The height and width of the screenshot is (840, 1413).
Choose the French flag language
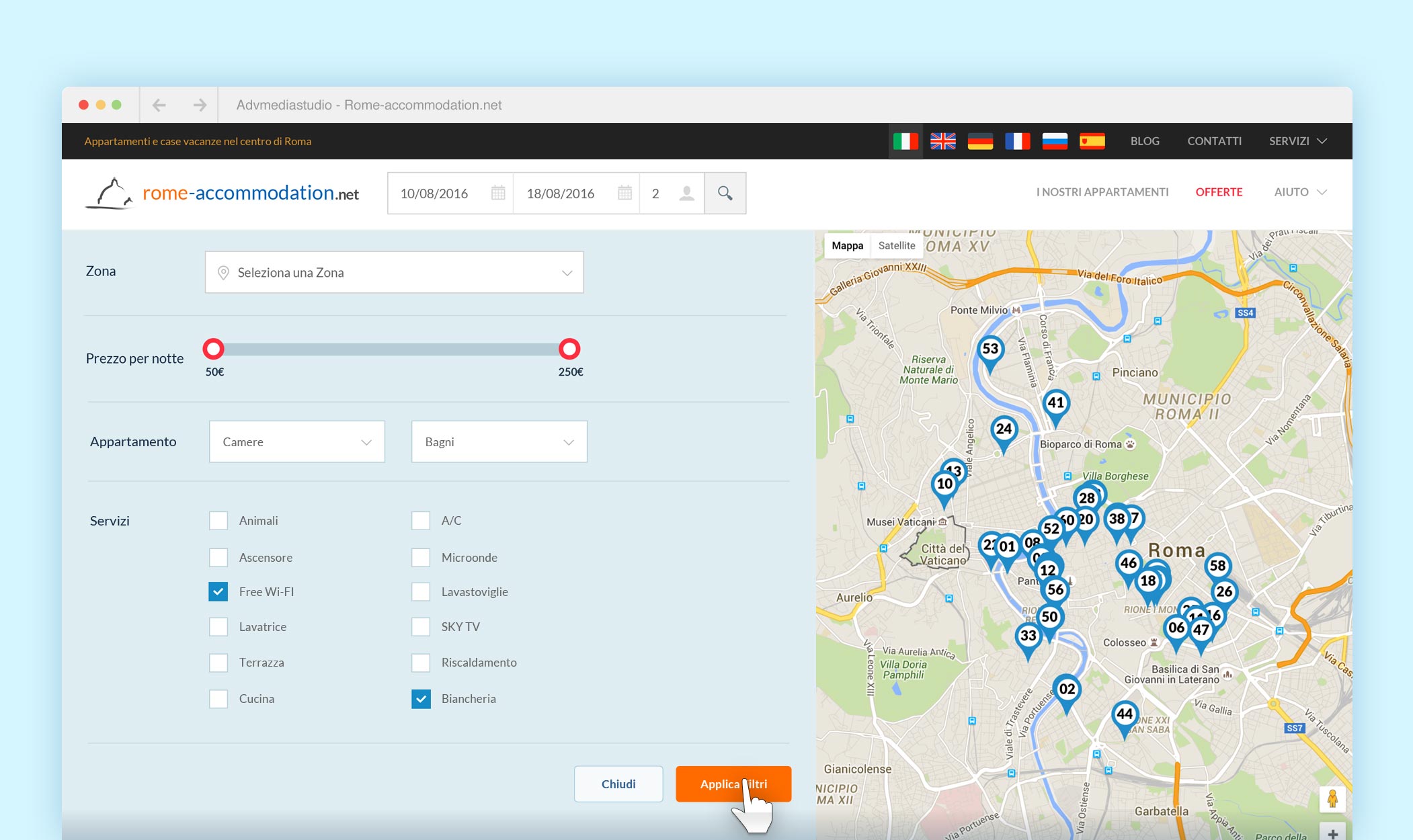click(1018, 141)
